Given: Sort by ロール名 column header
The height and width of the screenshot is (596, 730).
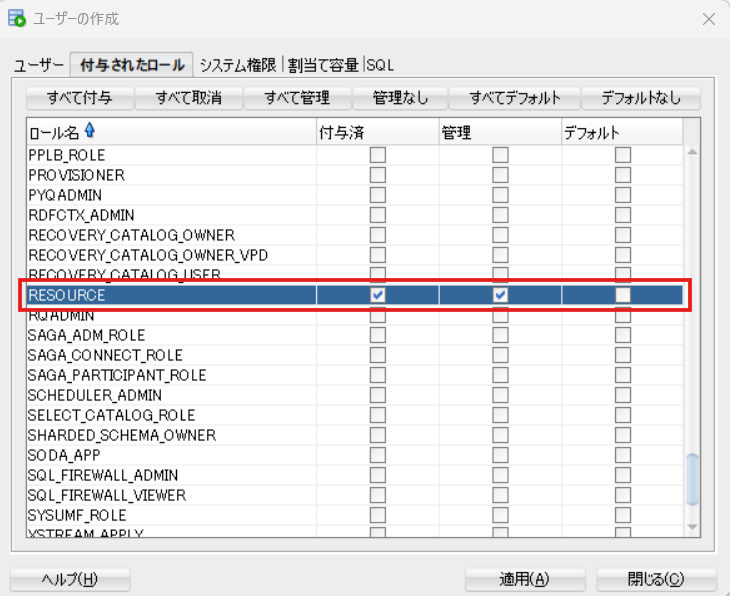Looking at the screenshot, I should coord(171,132).
